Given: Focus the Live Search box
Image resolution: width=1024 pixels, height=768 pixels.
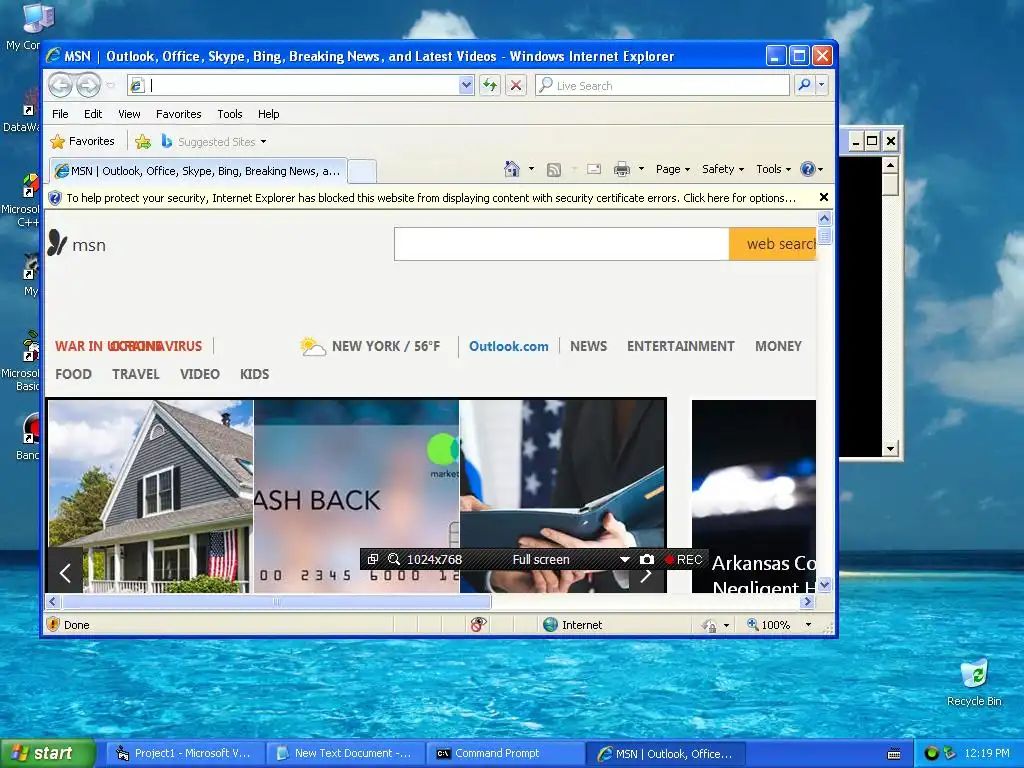Looking at the screenshot, I should 662,85.
